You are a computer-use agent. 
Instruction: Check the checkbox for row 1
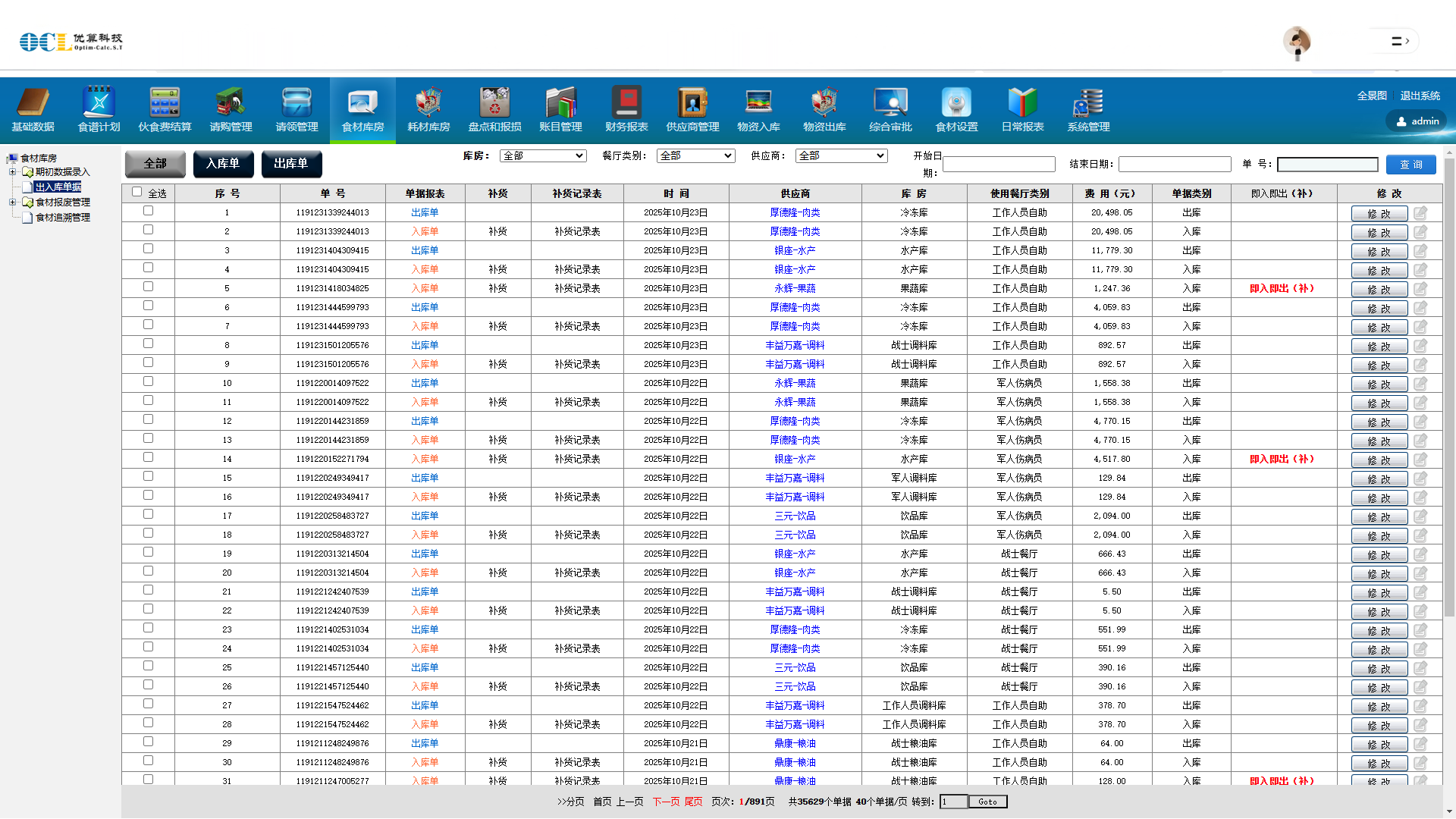click(148, 211)
